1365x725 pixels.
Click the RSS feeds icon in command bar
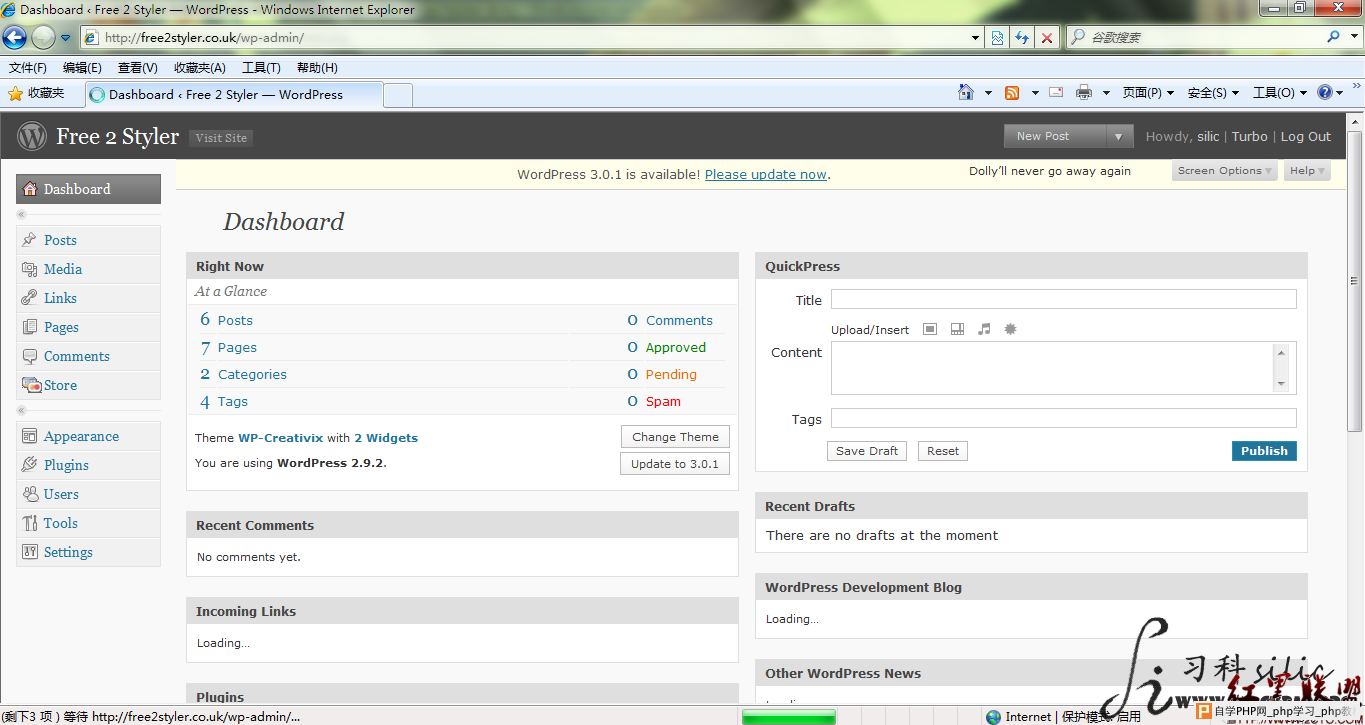point(1012,92)
